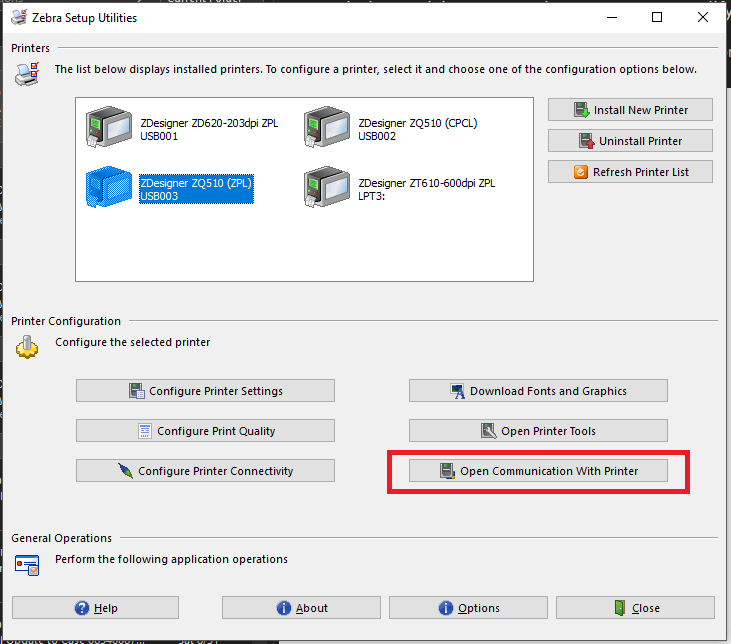This screenshot has width=731, height=644.
Task: Minimize the Zebra Setup Utilities window
Action: pos(612,17)
